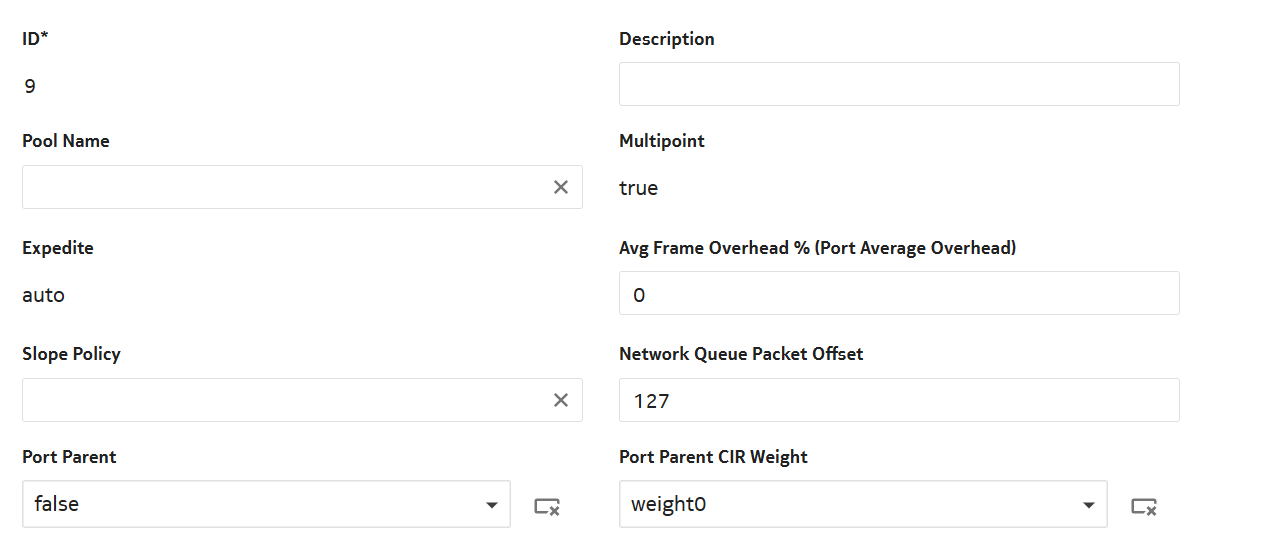
Task: Focus the Description text field
Action: click(x=898, y=84)
